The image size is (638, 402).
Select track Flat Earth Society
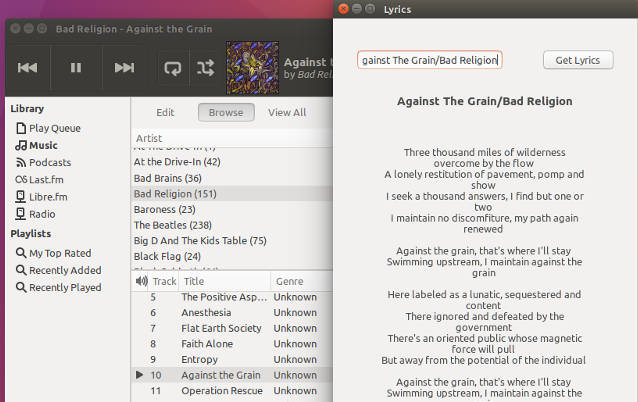[232, 328]
